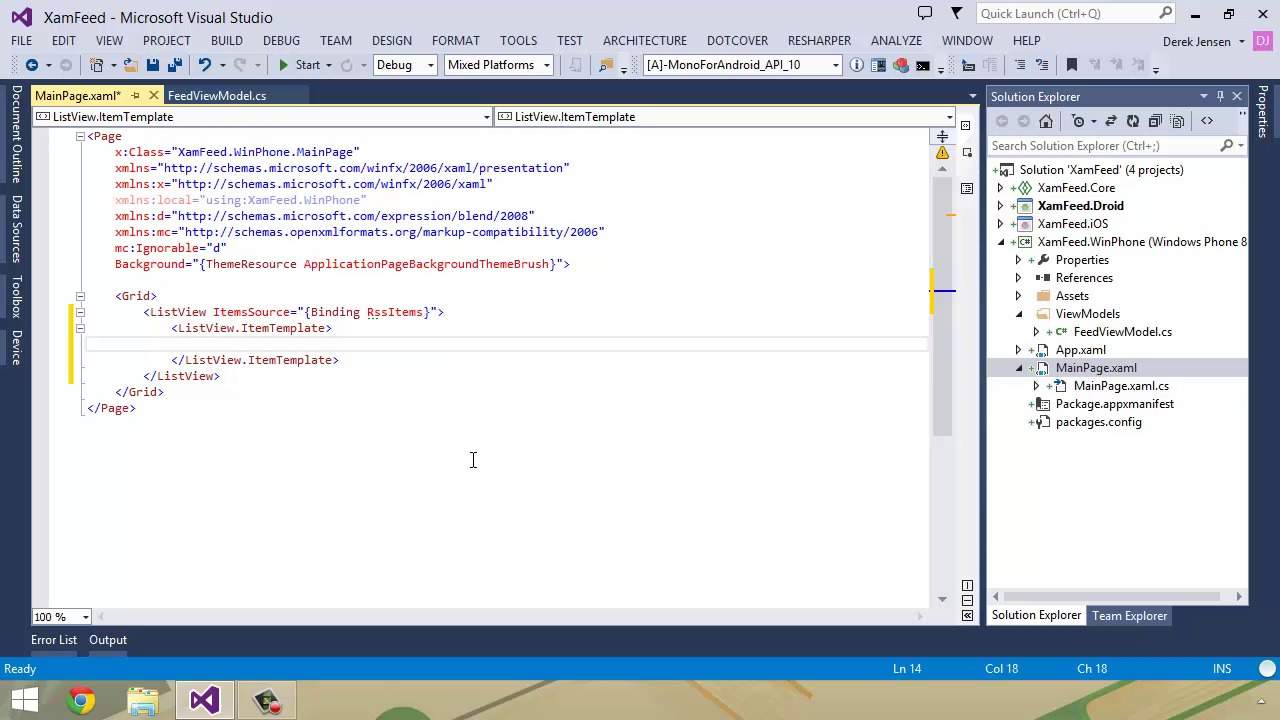Toggle bookmark on current line
Viewport: 1280px width, 720px height.
(x=1071, y=65)
